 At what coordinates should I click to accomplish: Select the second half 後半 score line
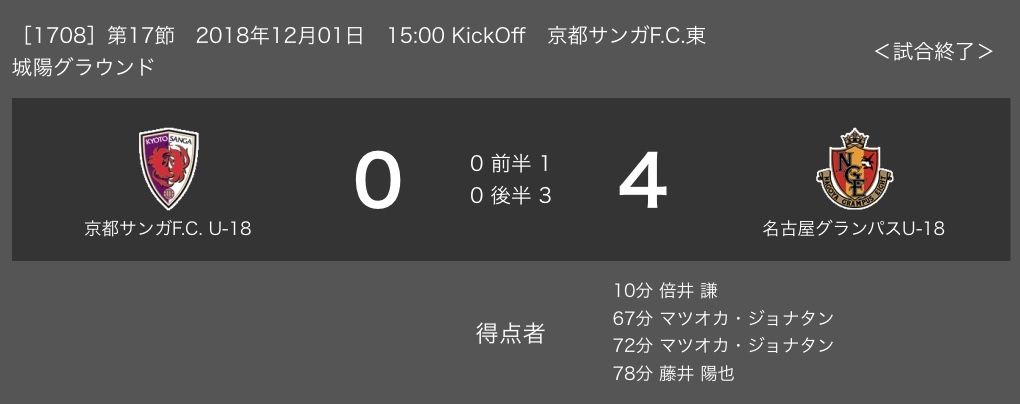coord(510,196)
